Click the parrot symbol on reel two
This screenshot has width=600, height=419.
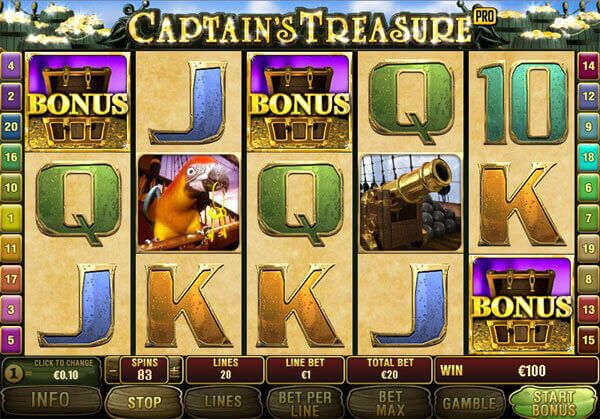click(189, 203)
